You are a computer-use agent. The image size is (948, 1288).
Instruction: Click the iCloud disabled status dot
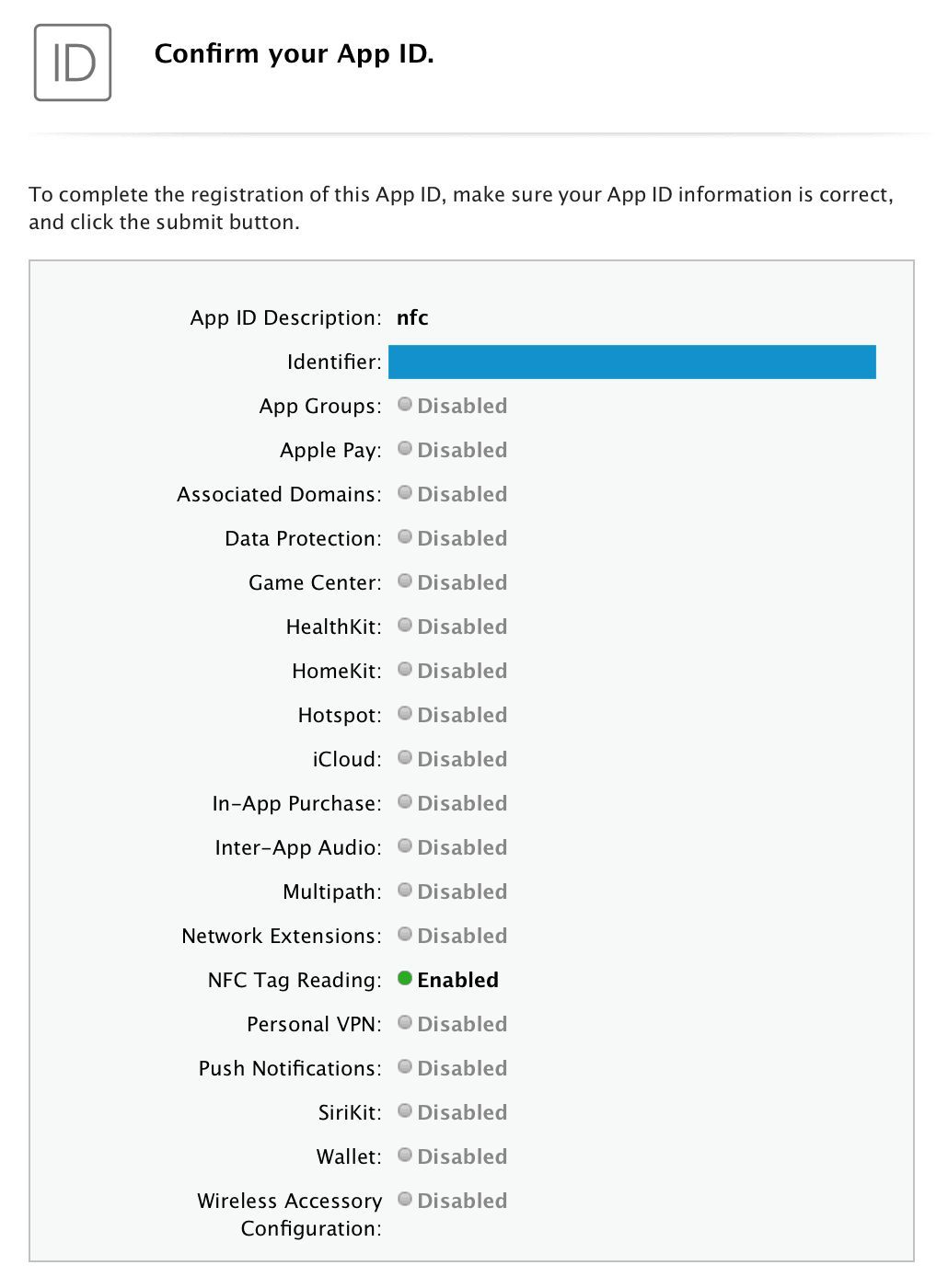tap(405, 757)
